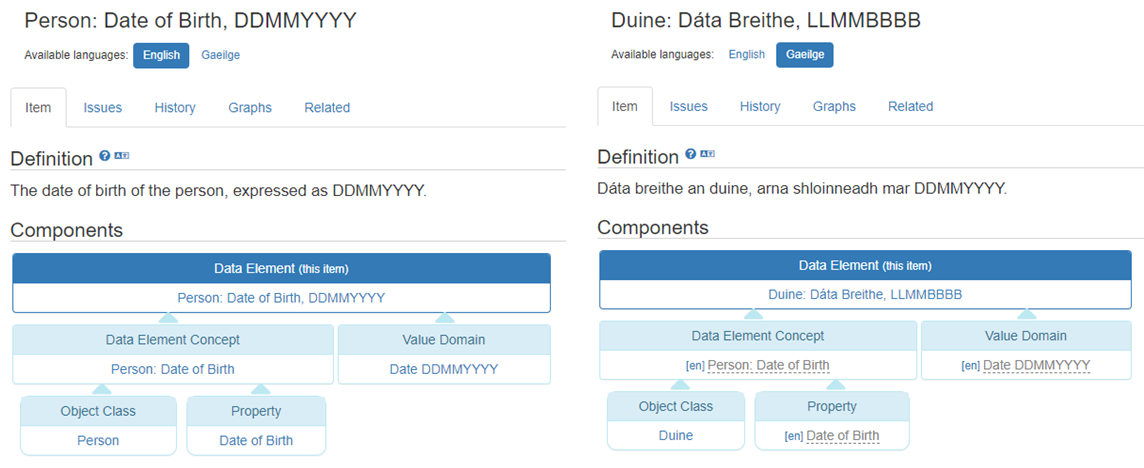Switch the left page to Gaeilge
Image resolution: width=1144 pixels, height=468 pixels.
(x=220, y=55)
